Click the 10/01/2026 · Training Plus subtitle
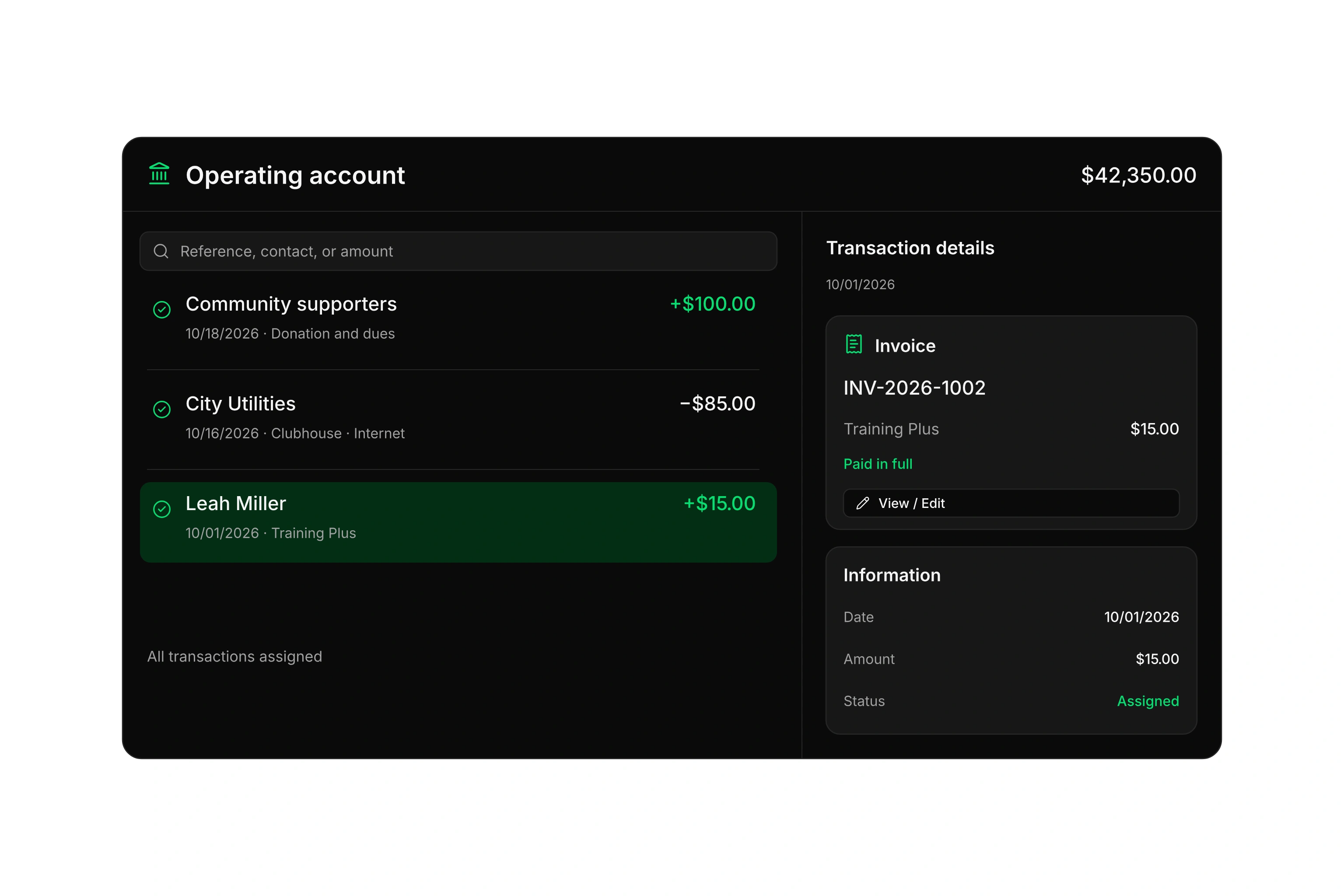The width and height of the screenshot is (1344, 896). 270,533
